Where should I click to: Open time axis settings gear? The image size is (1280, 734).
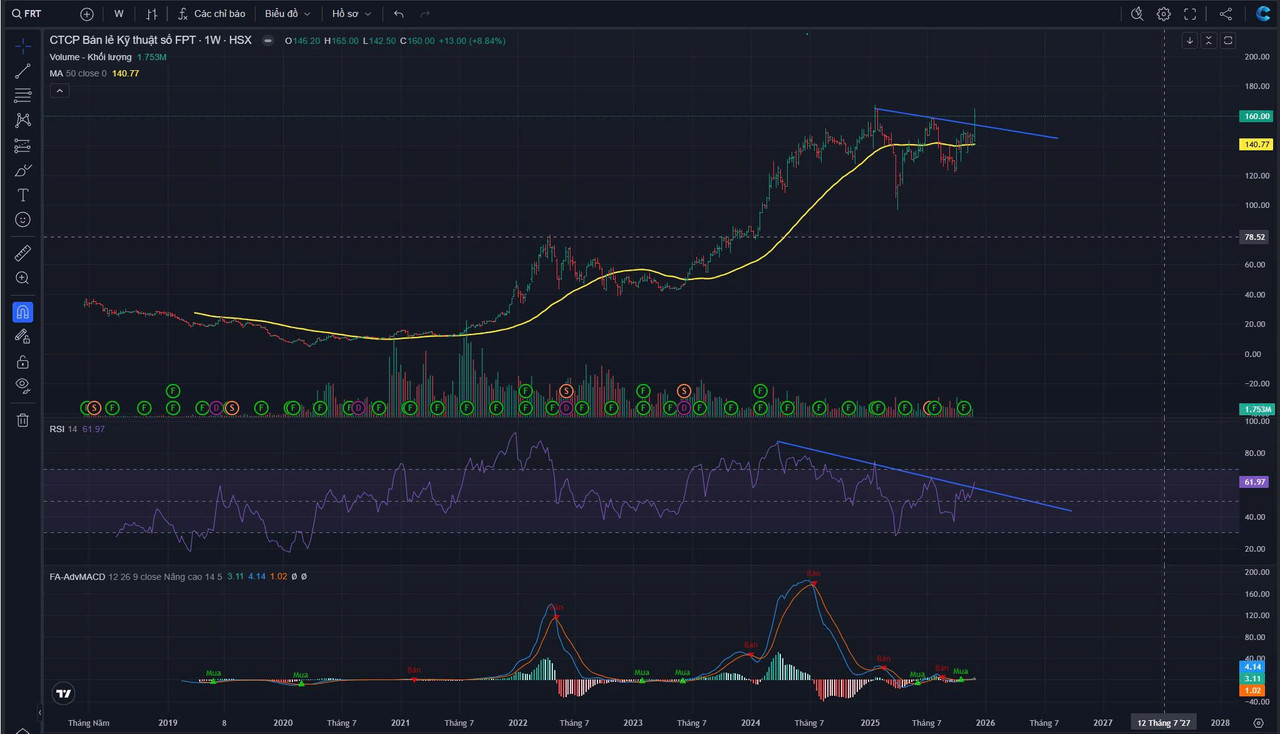click(1259, 722)
